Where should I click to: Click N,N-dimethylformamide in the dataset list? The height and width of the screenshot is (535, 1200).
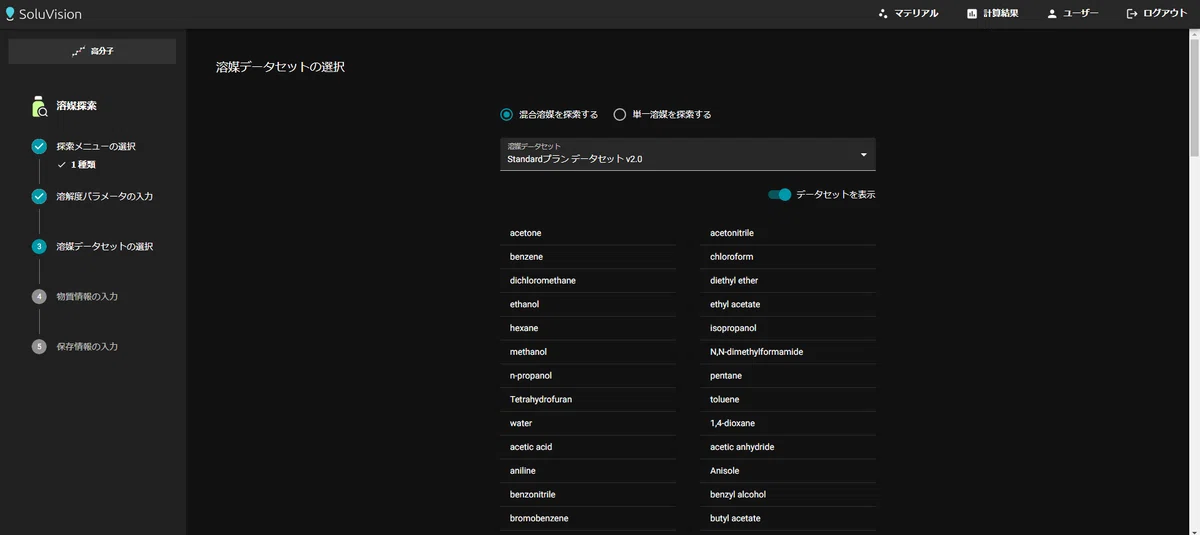(x=756, y=352)
